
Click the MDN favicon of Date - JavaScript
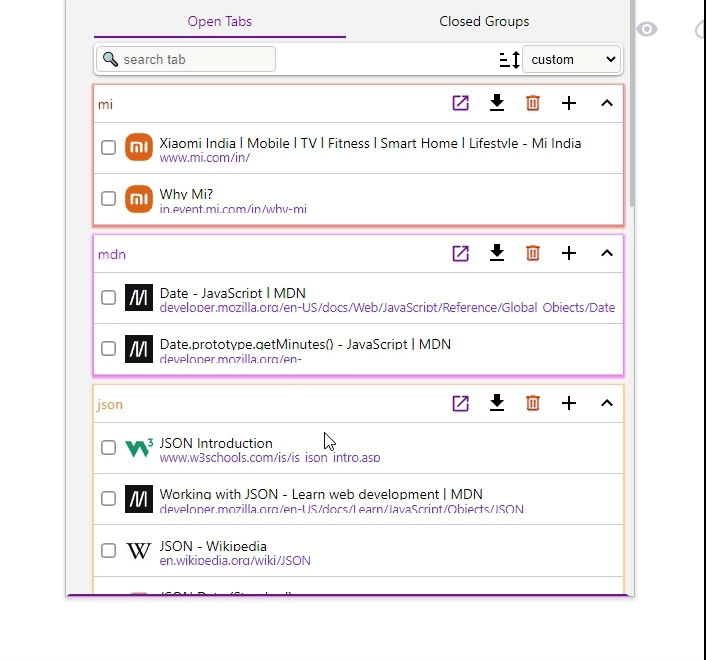pos(139,298)
